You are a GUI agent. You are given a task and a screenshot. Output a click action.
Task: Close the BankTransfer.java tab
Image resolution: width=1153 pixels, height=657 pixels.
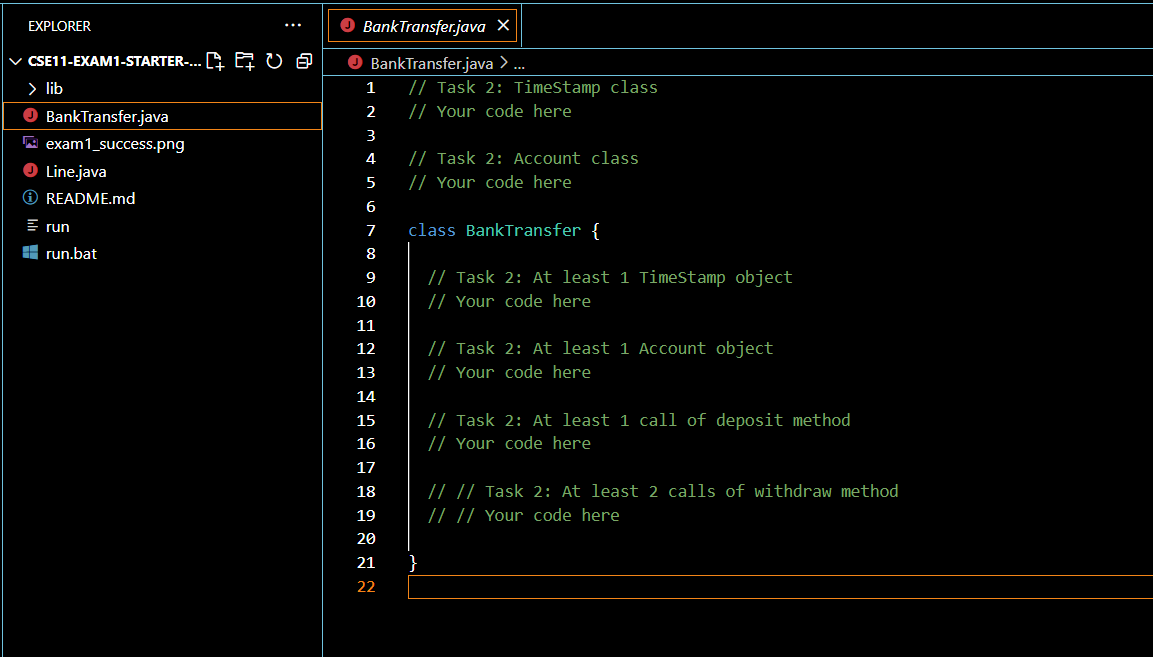coord(503,25)
